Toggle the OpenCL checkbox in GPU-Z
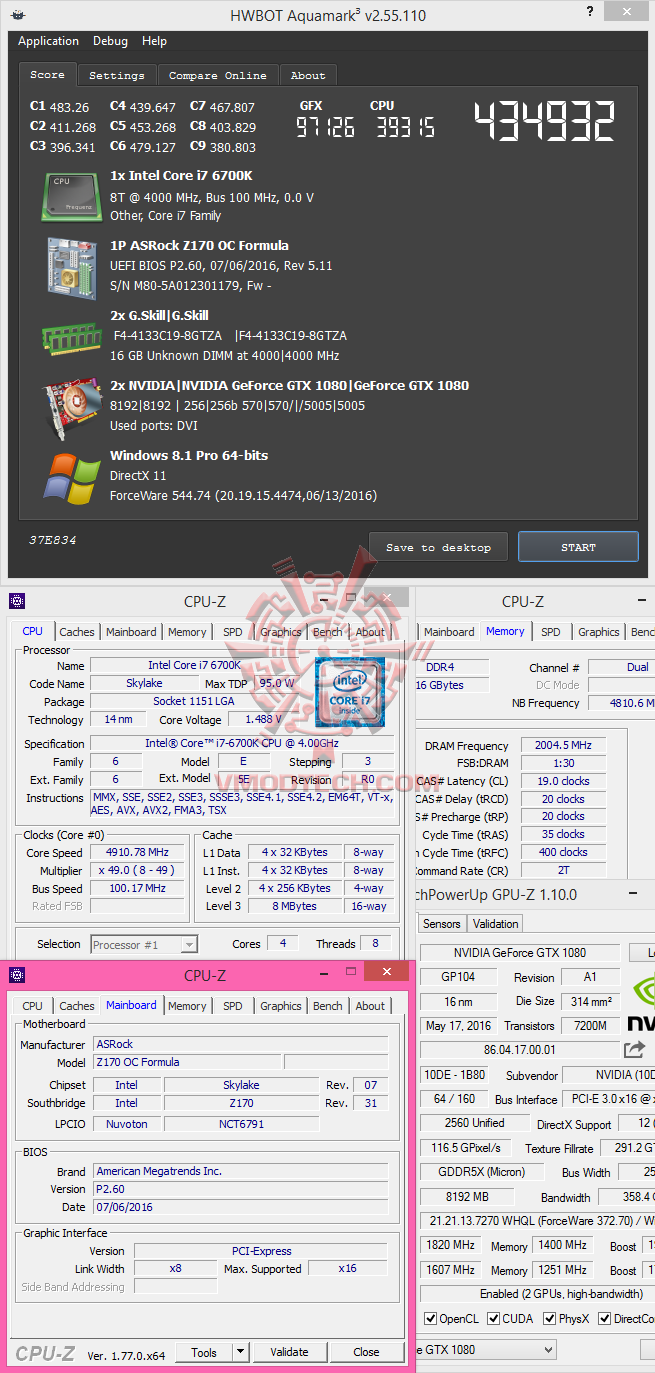655x1373 pixels. 430,1319
